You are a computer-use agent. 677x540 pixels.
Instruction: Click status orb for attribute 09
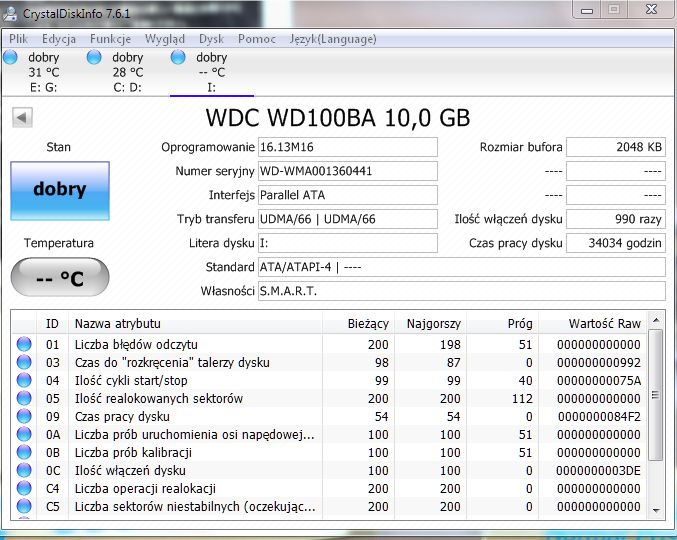point(24,416)
